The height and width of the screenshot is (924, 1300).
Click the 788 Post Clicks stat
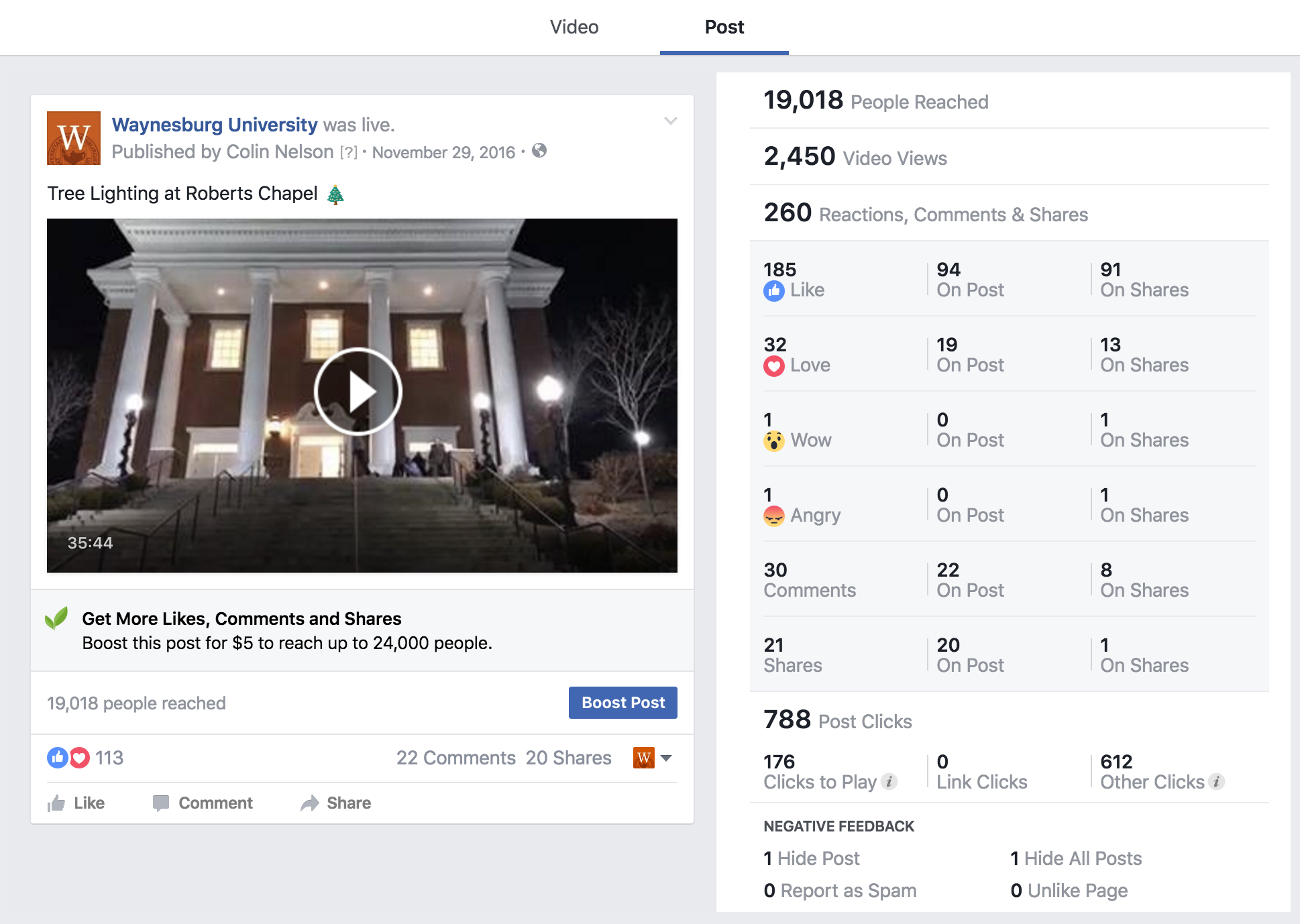click(838, 720)
